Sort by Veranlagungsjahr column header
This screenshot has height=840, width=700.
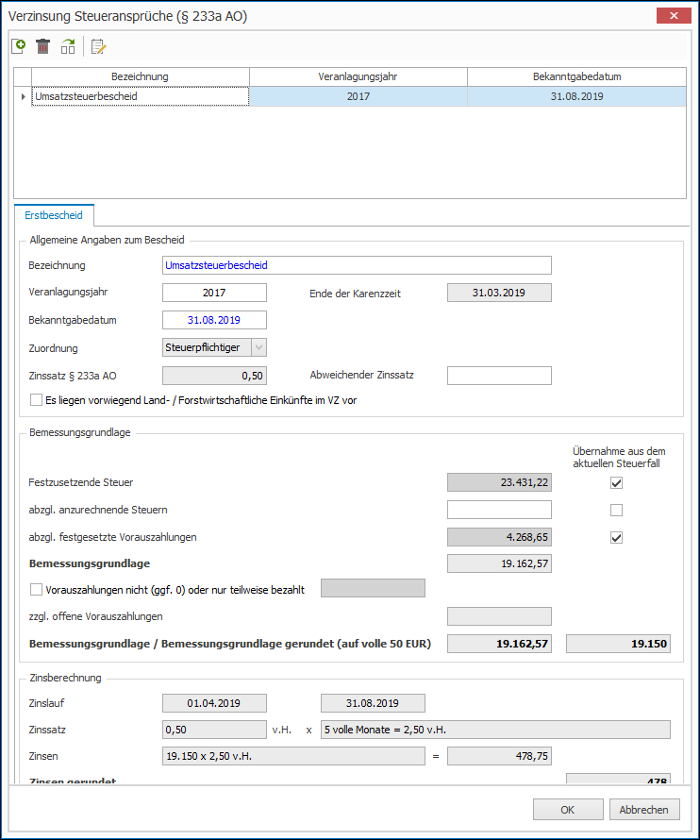pyautogui.click(x=358, y=77)
